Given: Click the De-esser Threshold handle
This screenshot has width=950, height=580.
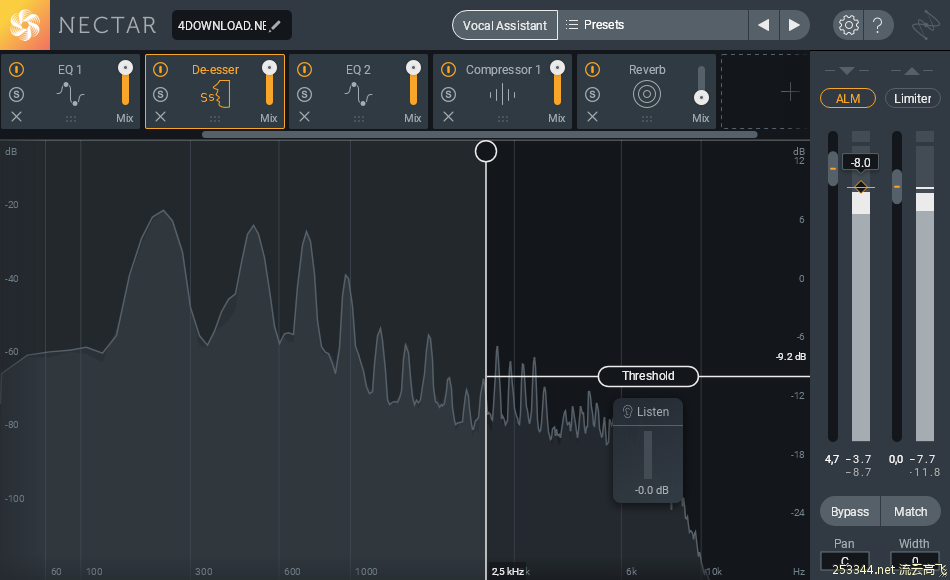Looking at the screenshot, I should (x=648, y=376).
